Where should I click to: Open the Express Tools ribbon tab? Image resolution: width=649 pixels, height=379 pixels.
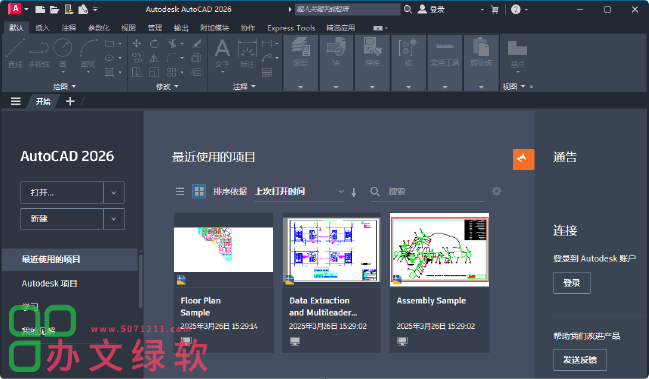291,28
